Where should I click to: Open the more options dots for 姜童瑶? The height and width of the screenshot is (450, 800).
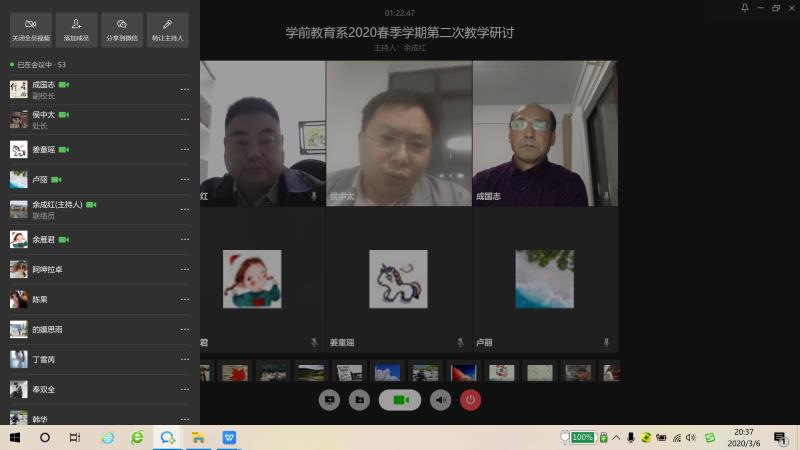(184, 150)
